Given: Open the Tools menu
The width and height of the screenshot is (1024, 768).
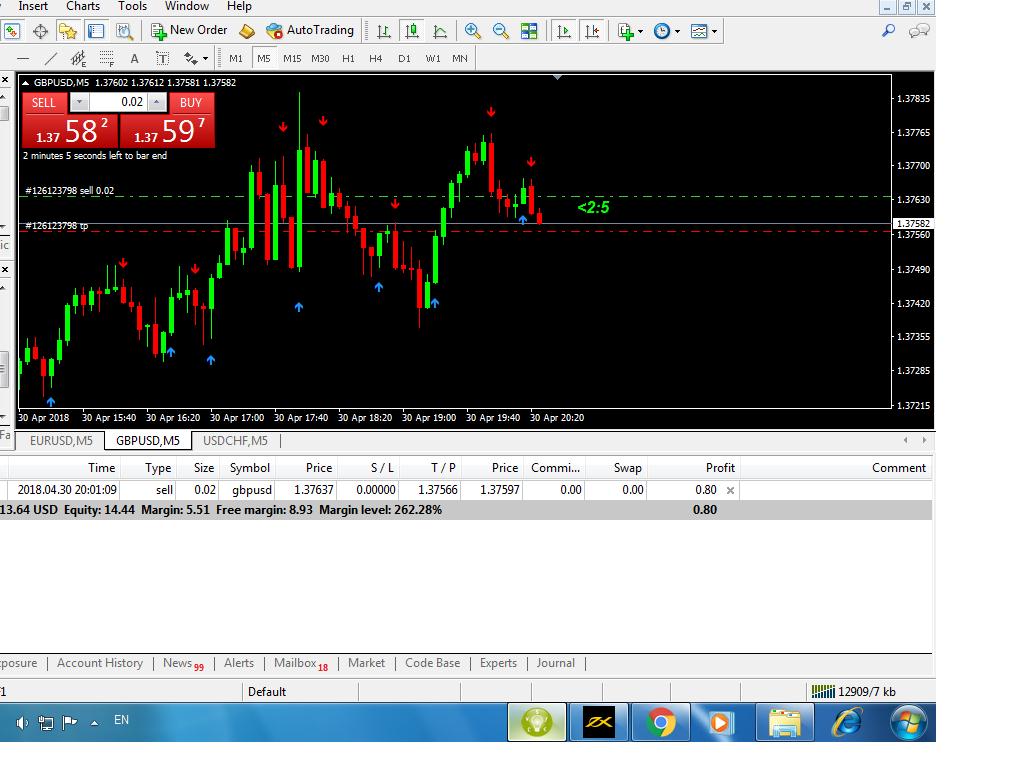Looking at the screenshot, I should coord(133,7).
